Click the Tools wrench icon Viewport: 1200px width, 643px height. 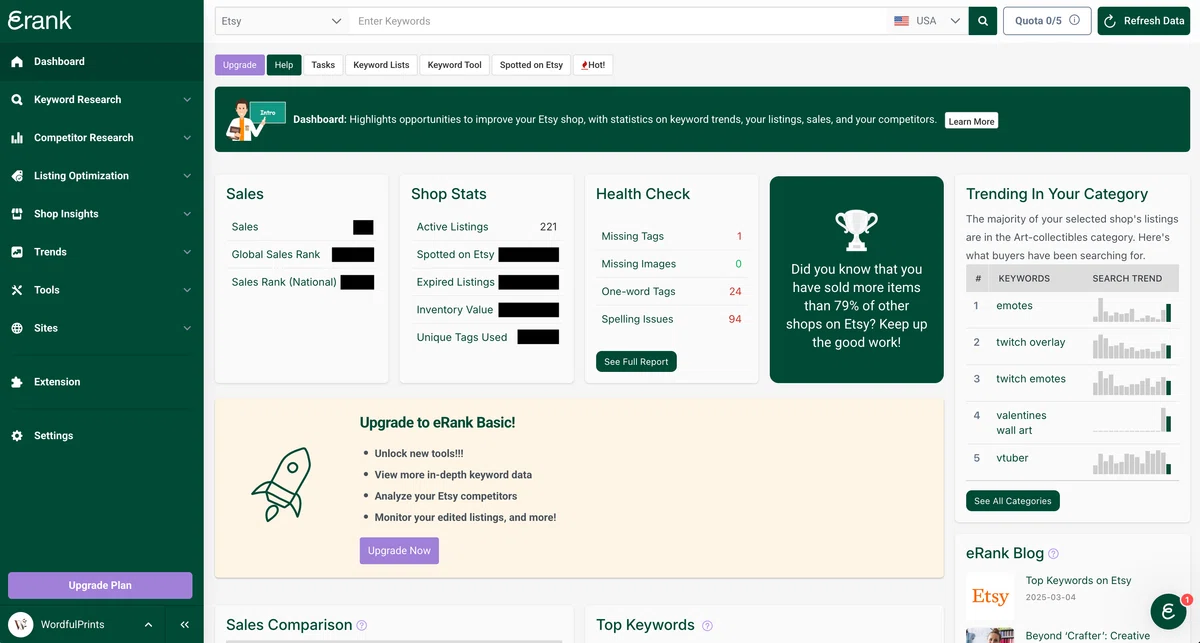(x=16, y=290)
